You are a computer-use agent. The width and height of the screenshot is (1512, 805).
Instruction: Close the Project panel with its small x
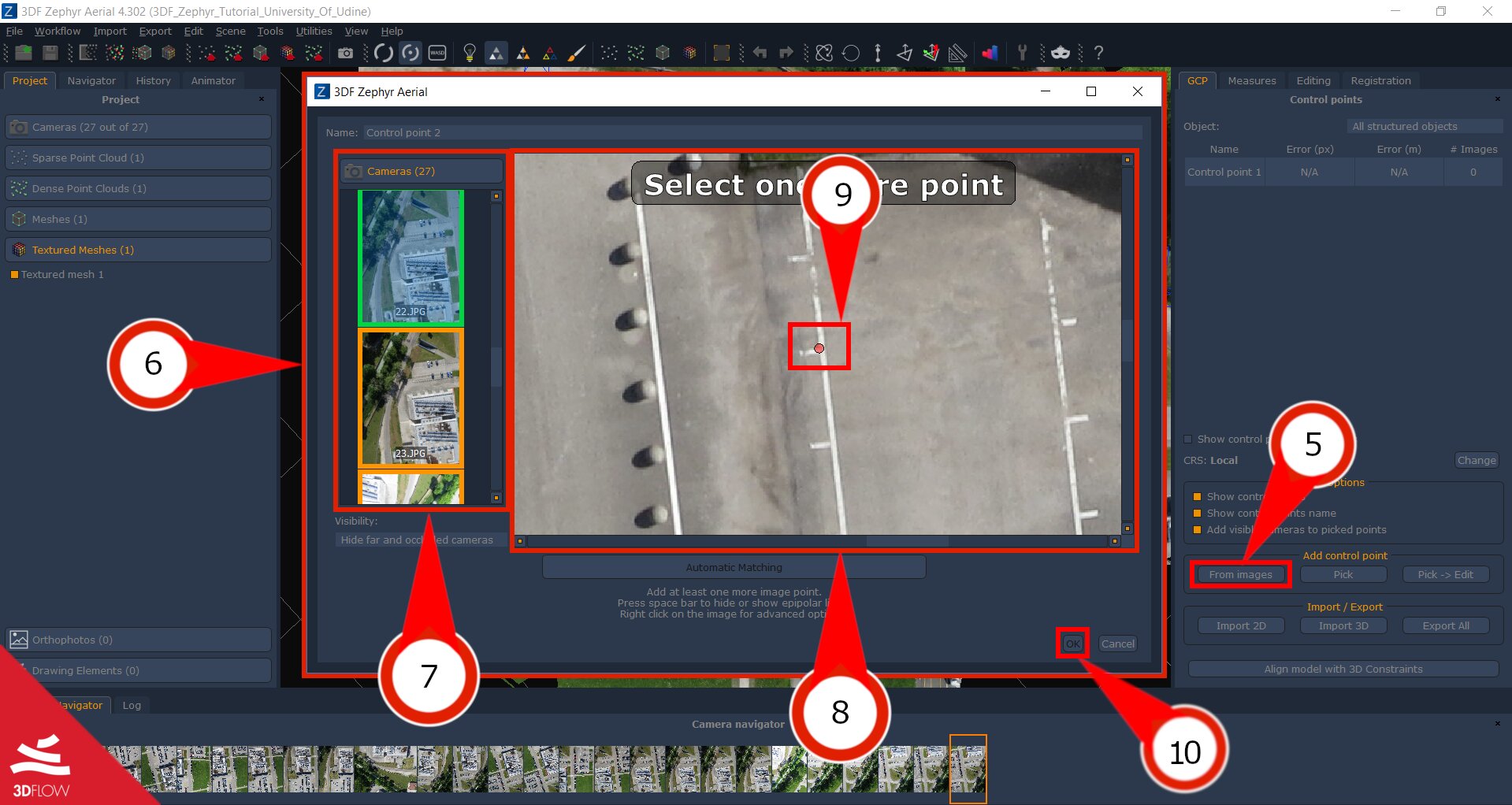(x=262, y=99)
